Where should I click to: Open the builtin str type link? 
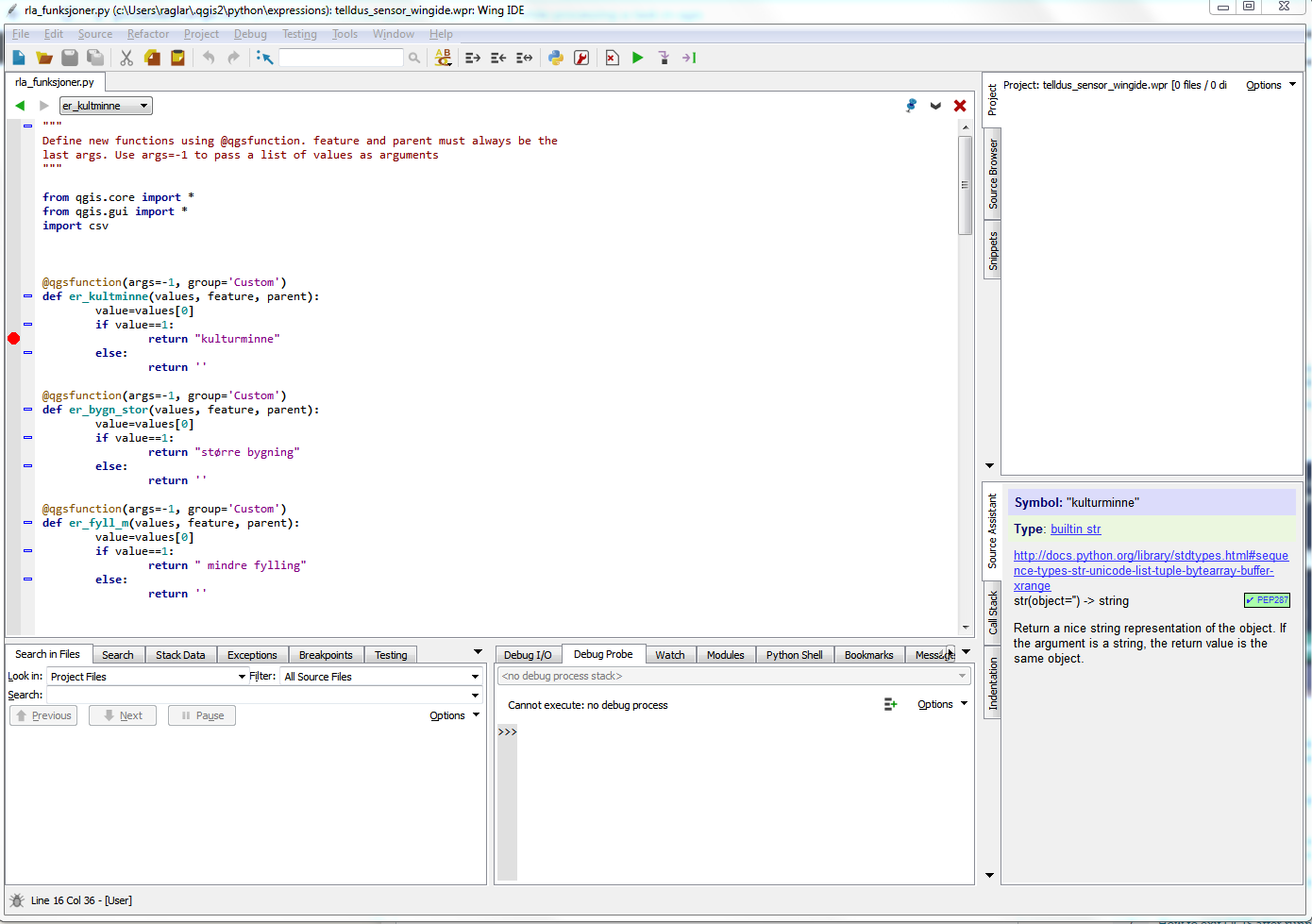[1075, 529]
